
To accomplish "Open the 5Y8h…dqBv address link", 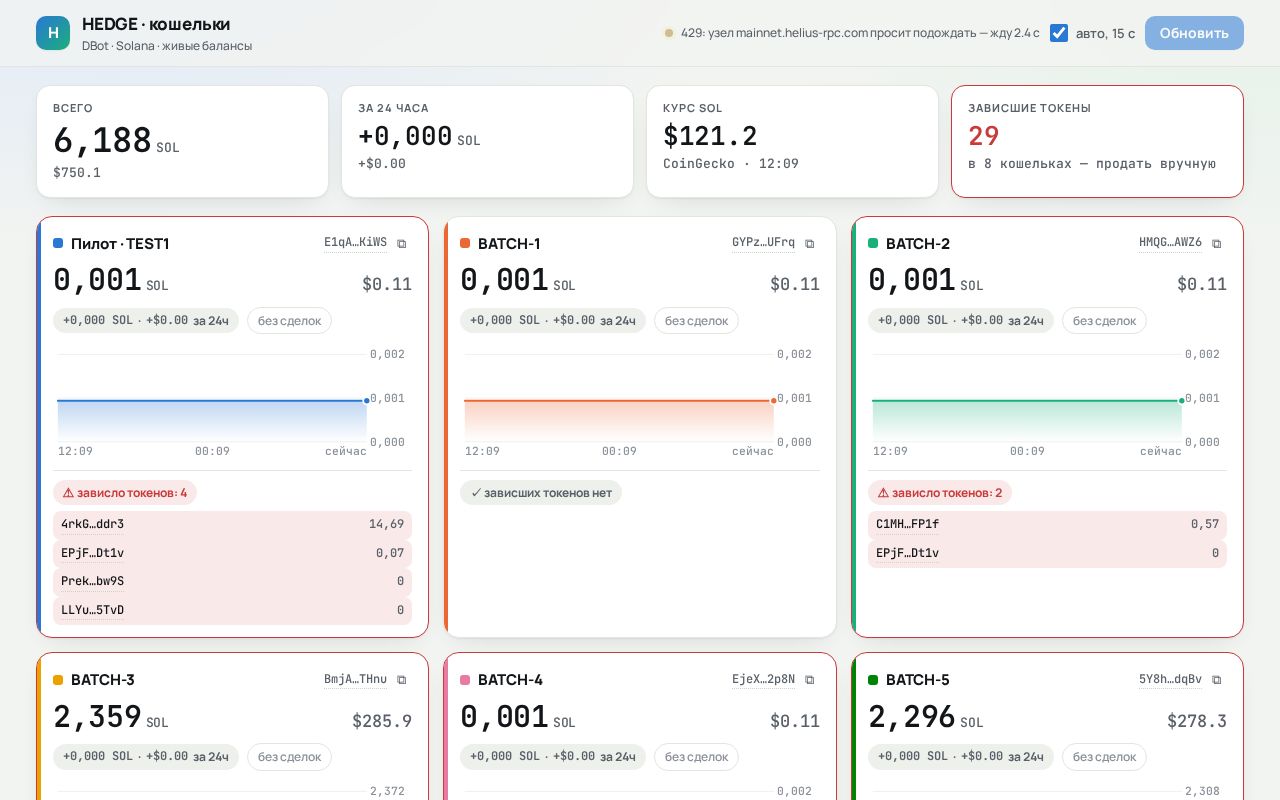I will click(1170, 679).
